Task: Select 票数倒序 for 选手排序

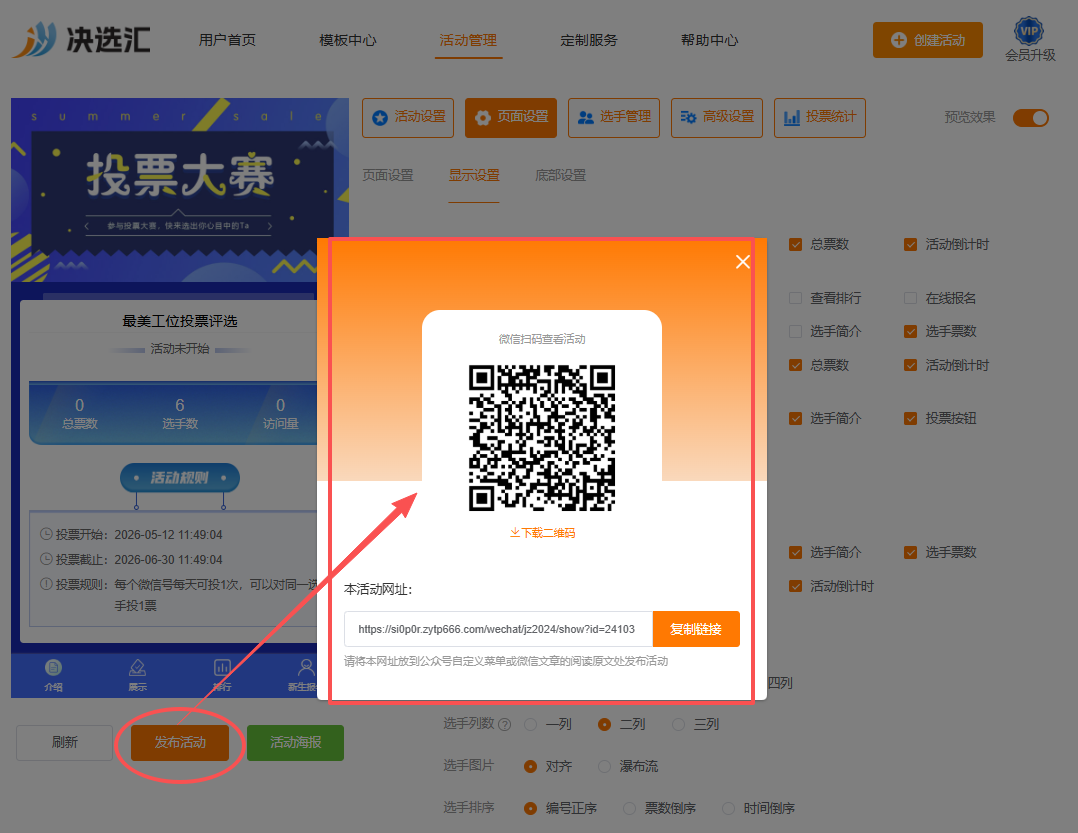Action: [629, 808]
